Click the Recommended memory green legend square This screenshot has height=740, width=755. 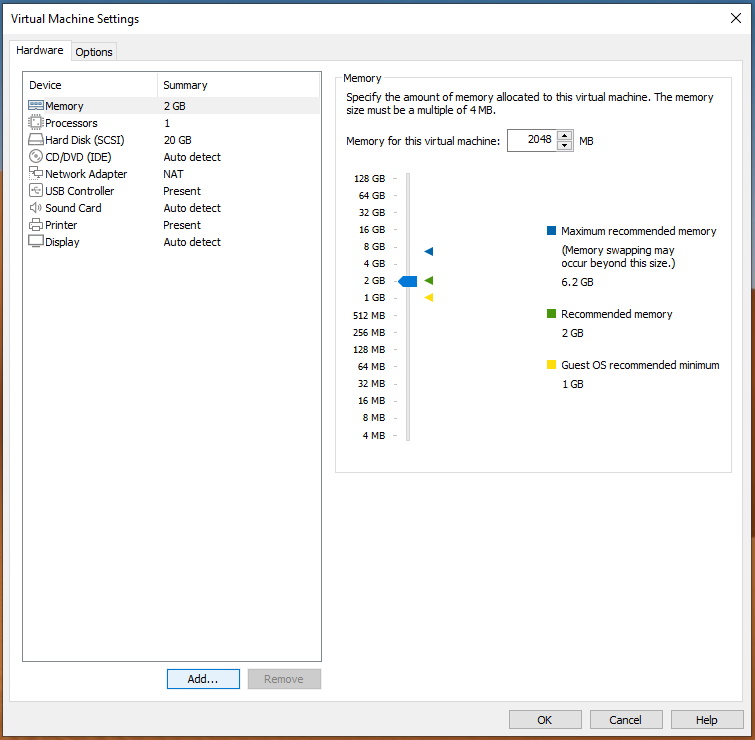pos(551,313)
